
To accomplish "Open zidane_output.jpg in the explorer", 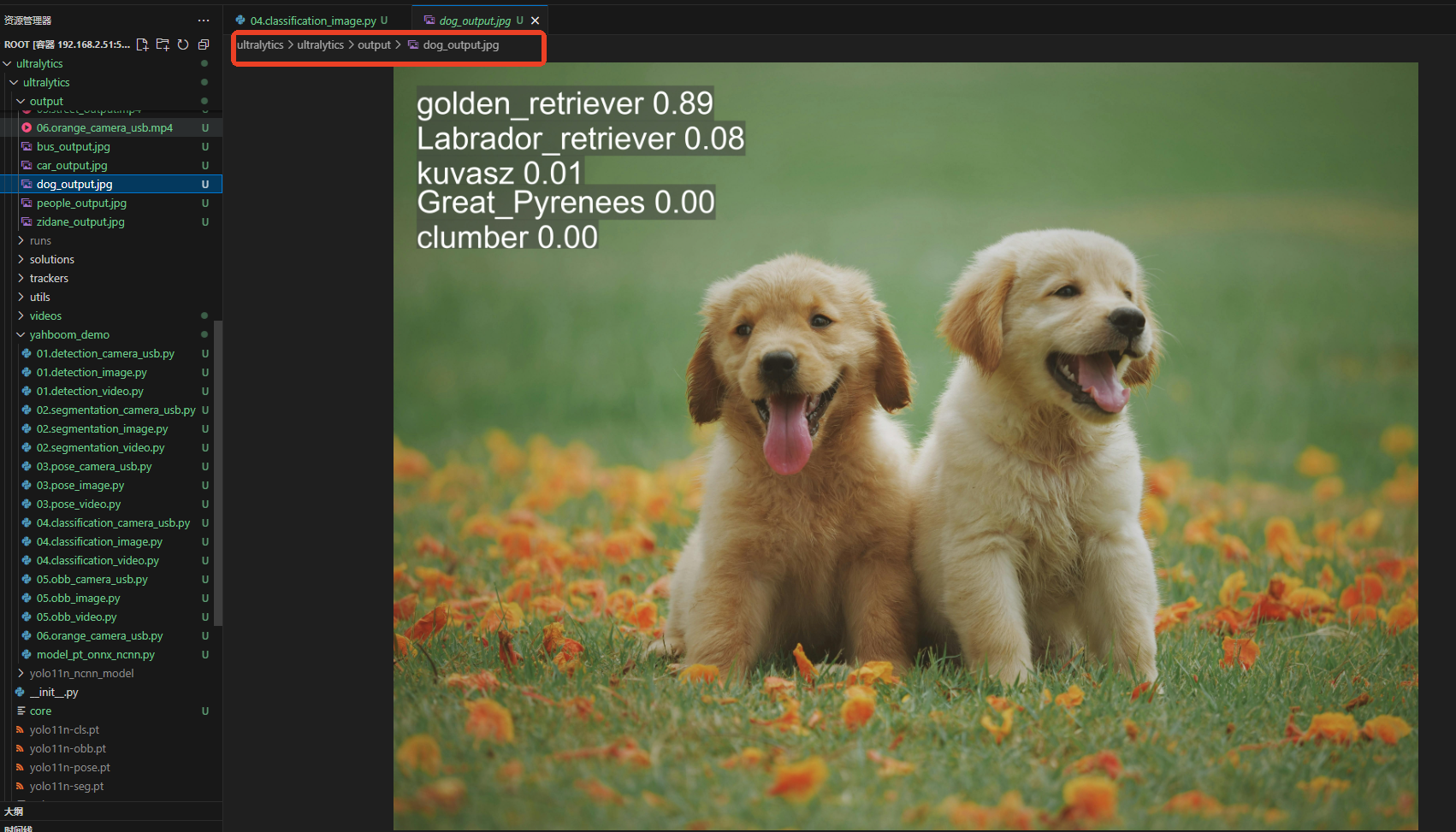I will tap(111, 221).
